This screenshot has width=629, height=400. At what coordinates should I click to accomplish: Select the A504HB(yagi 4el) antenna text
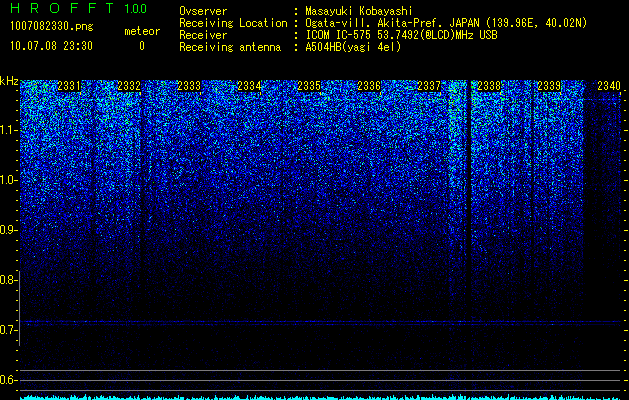(353, 47)
